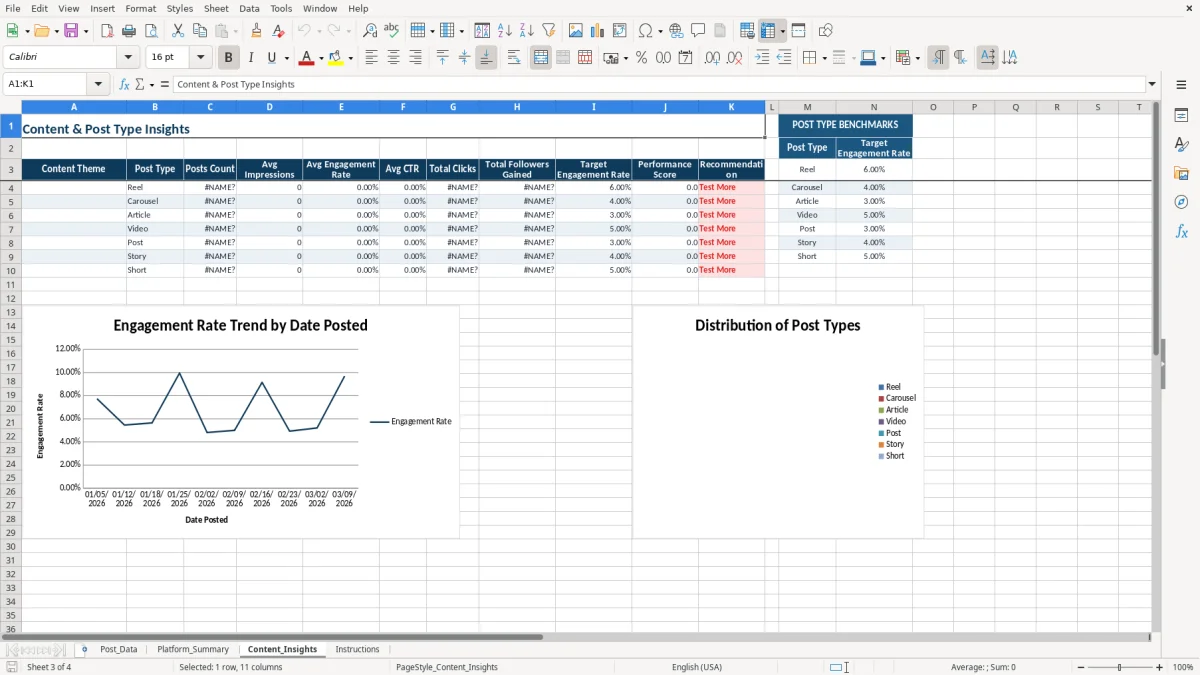Expand the formula bar input line
The width and height of the screenshot is (1200, 675).
click(x=1152, y=84)
